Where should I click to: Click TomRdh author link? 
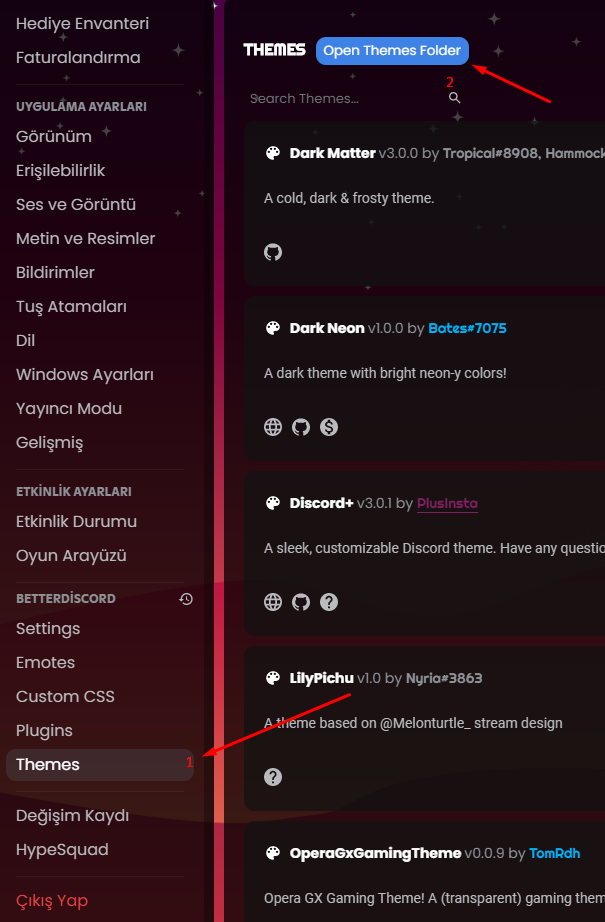[554, 853]
